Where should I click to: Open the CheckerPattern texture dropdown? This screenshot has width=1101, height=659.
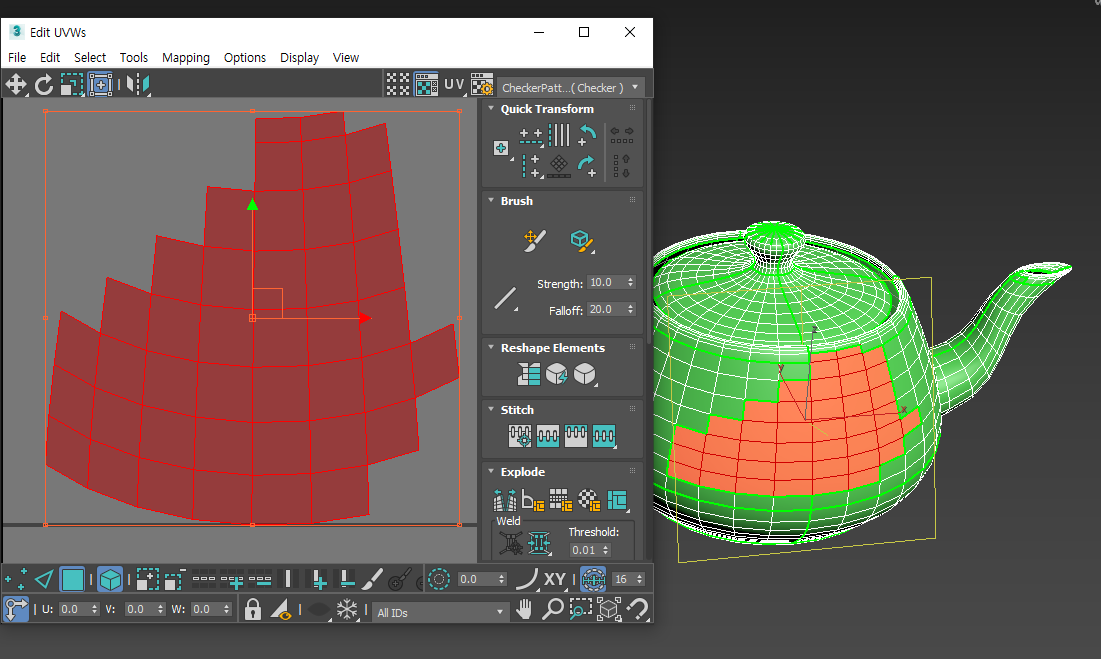coord(571,87)
